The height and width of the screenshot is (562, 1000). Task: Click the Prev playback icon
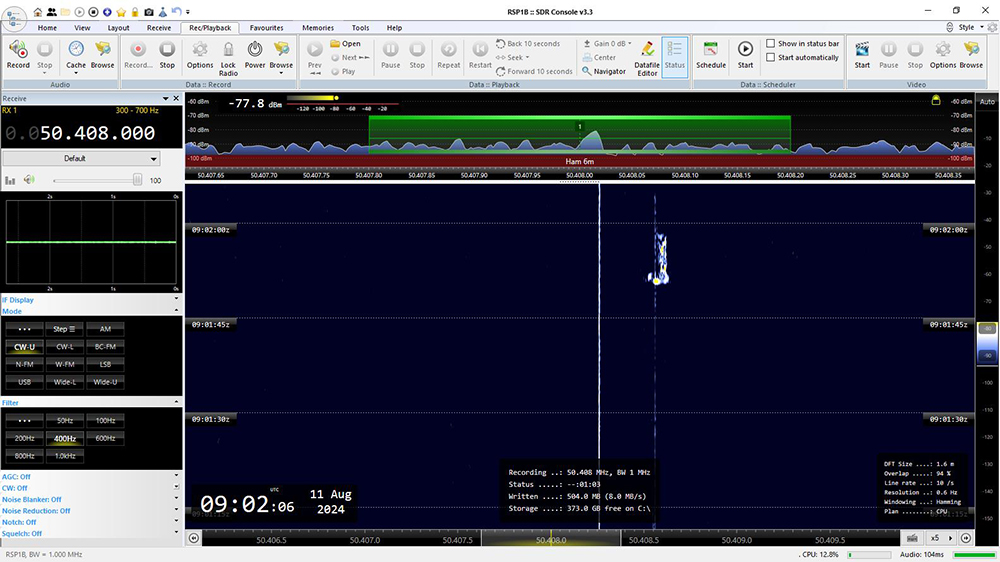click(x=314, y=56)
